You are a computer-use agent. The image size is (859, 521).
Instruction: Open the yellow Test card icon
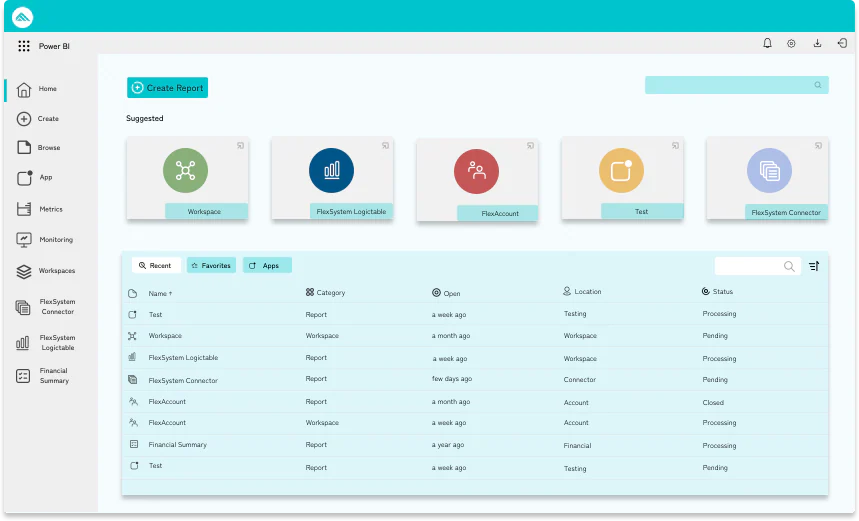(x=621, y=170)
